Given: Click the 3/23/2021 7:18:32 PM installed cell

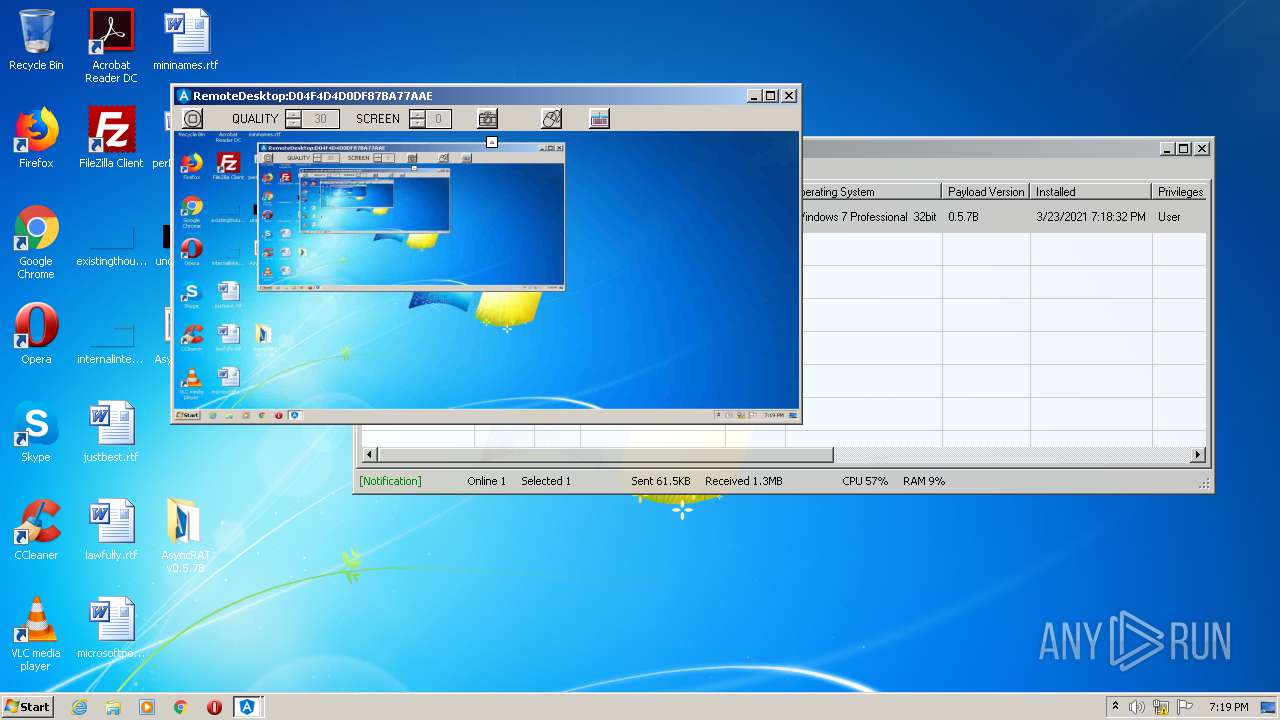Looking at the screenshot, I should (1091, 217).
